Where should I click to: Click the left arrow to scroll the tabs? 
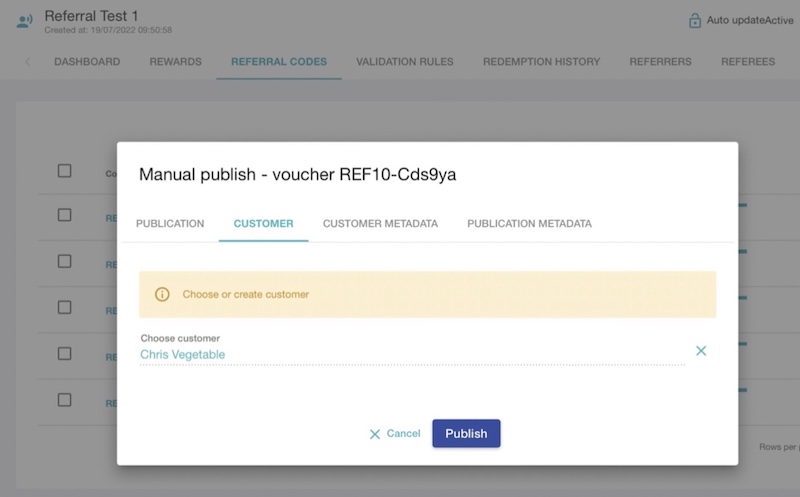27,62
